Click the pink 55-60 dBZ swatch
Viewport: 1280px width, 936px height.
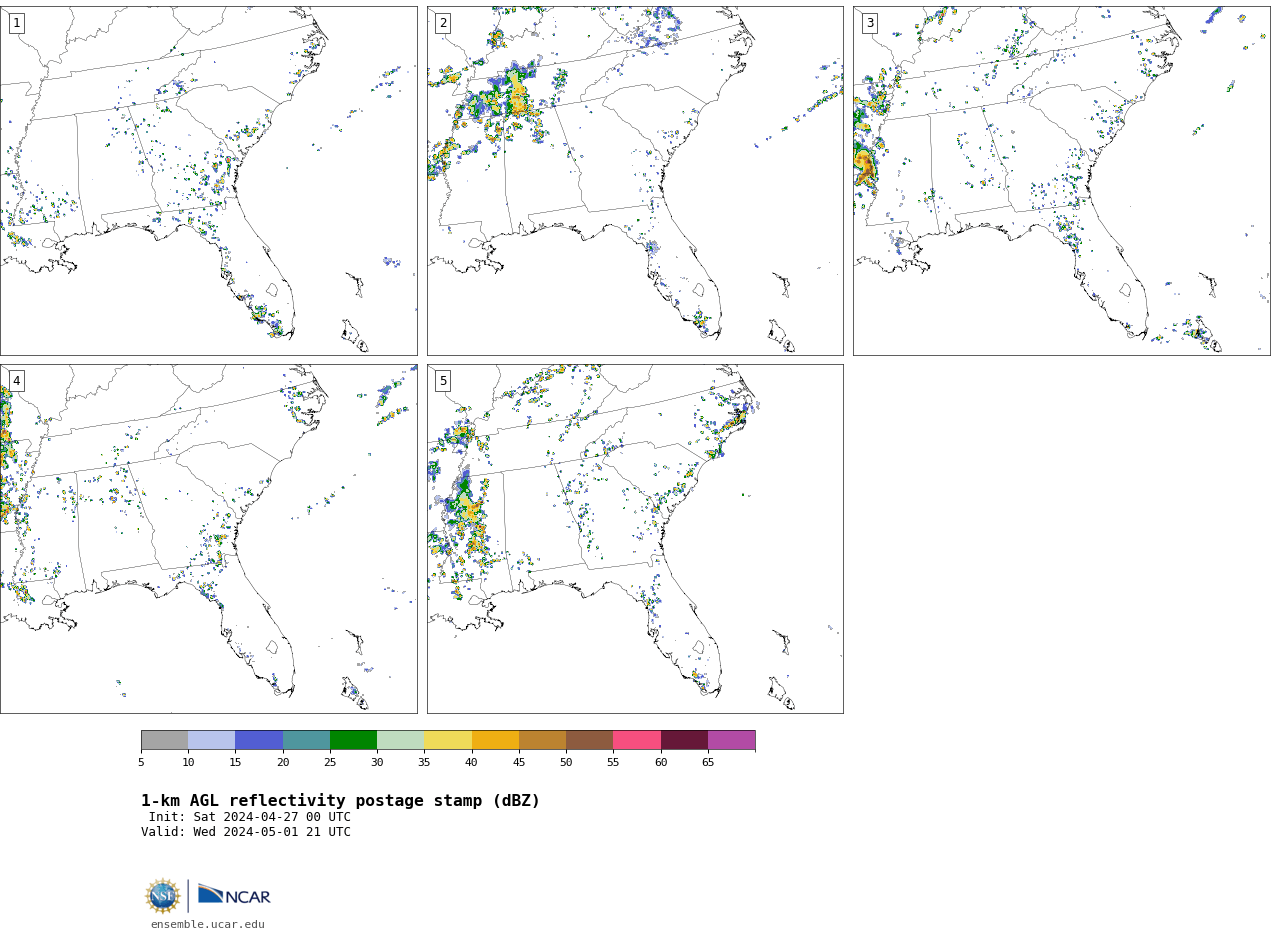637,740
